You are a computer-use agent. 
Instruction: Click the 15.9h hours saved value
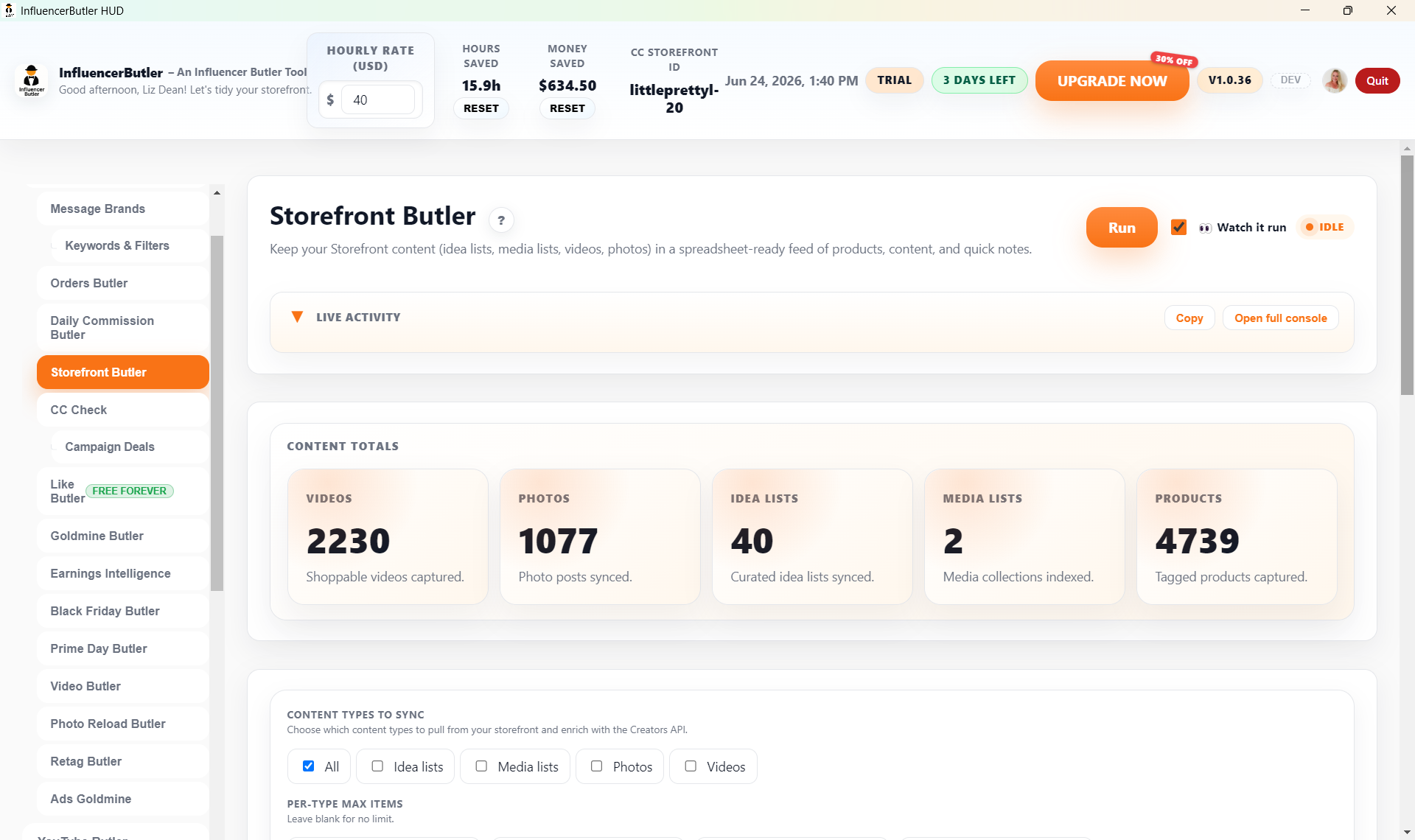481,85
